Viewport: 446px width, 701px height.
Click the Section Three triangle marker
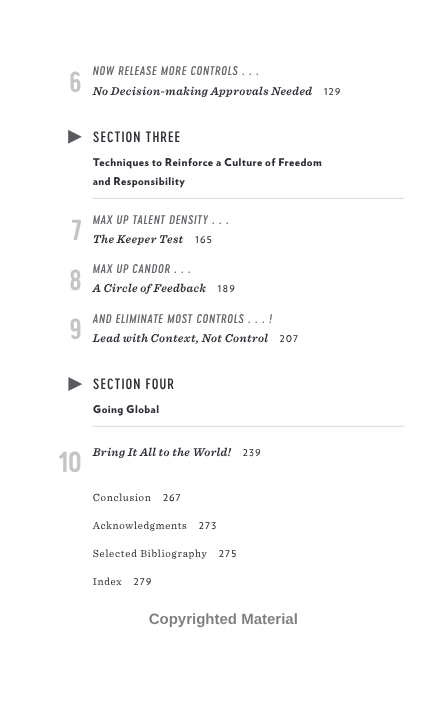click(75, 137)
